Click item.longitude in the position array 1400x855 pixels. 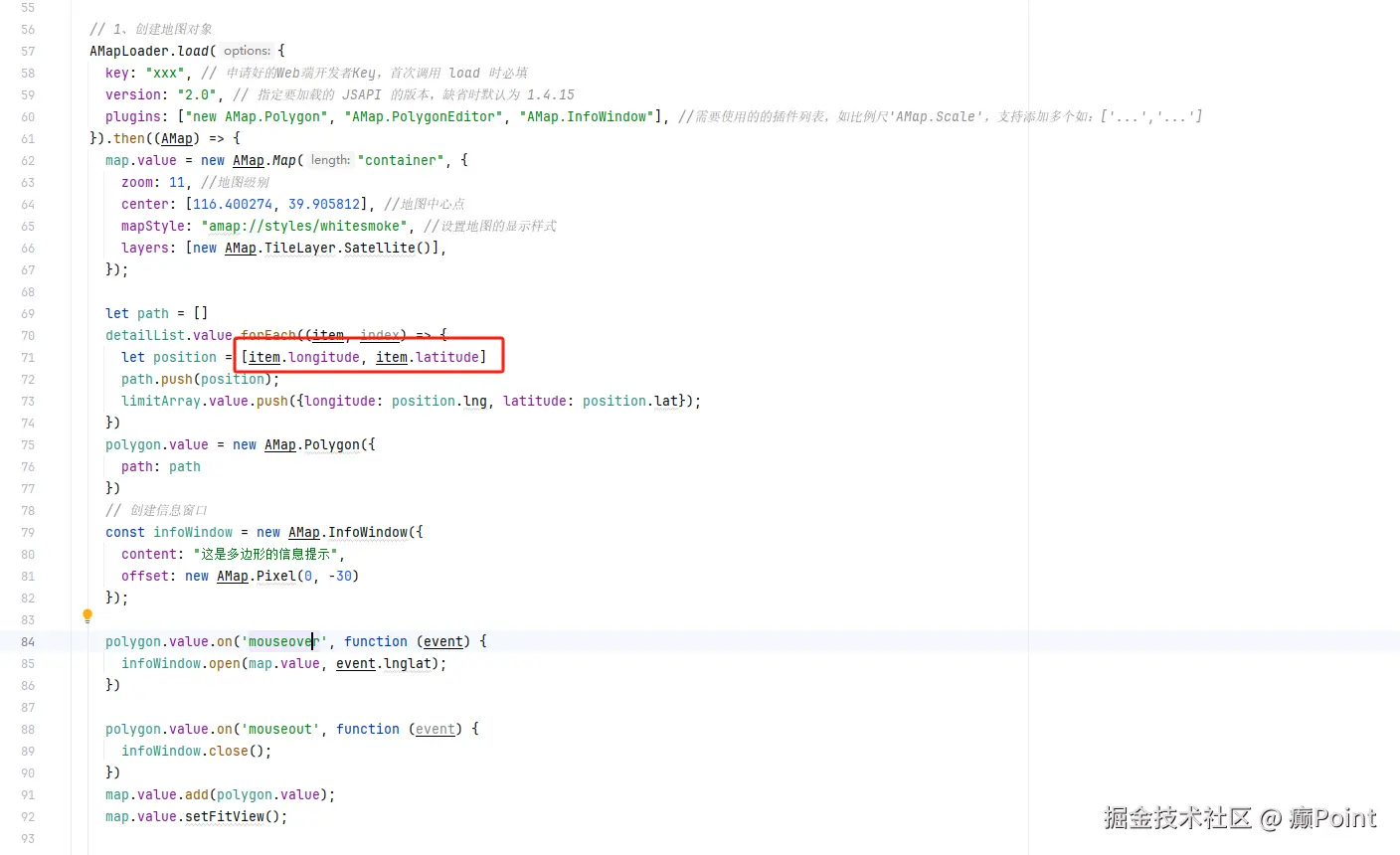click(304, 357)
